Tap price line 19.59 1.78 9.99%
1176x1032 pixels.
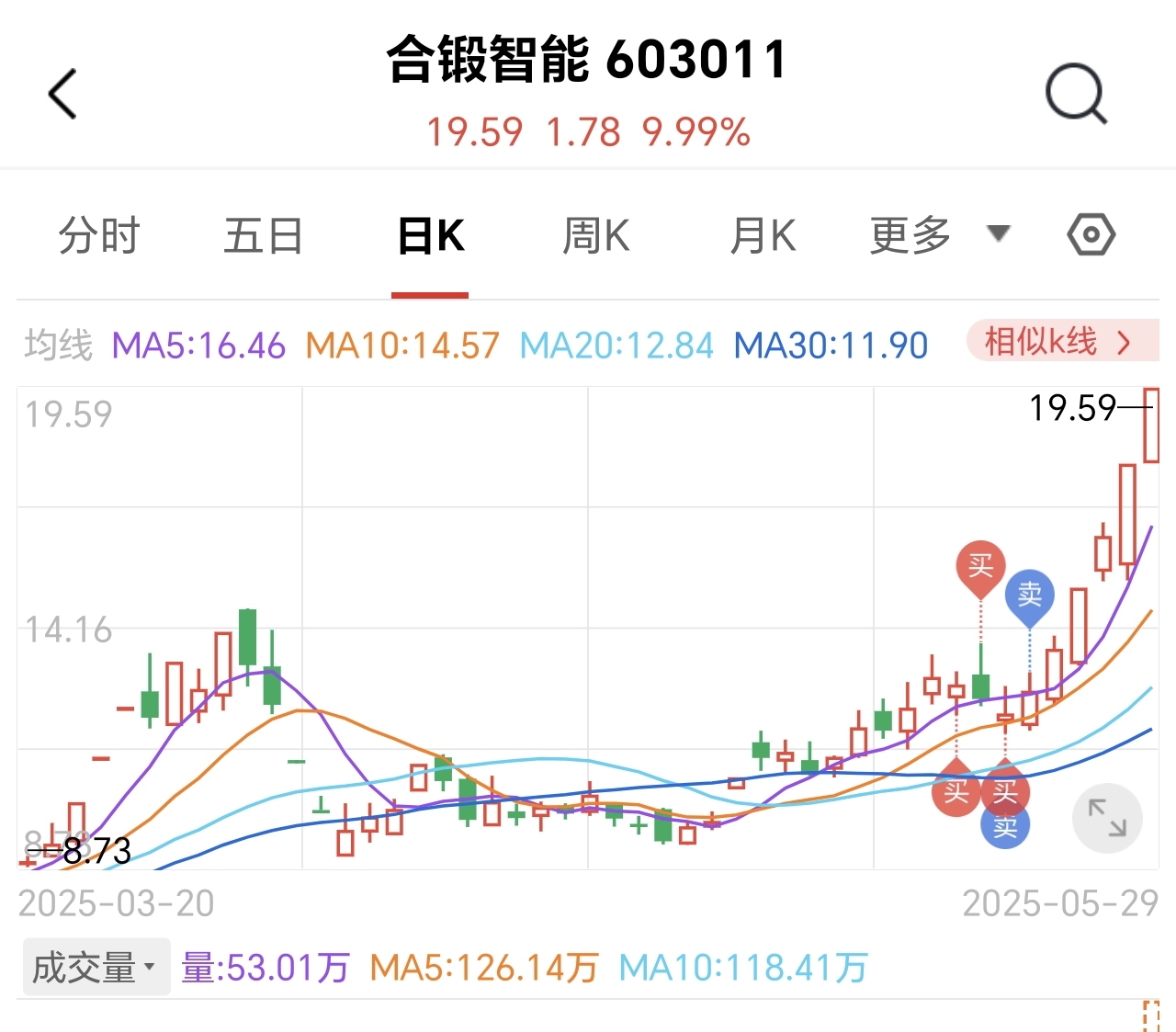(588, 131)
